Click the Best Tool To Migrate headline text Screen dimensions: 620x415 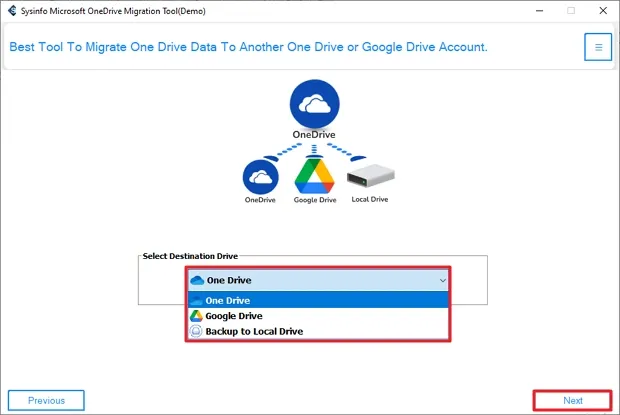(248, 47)
